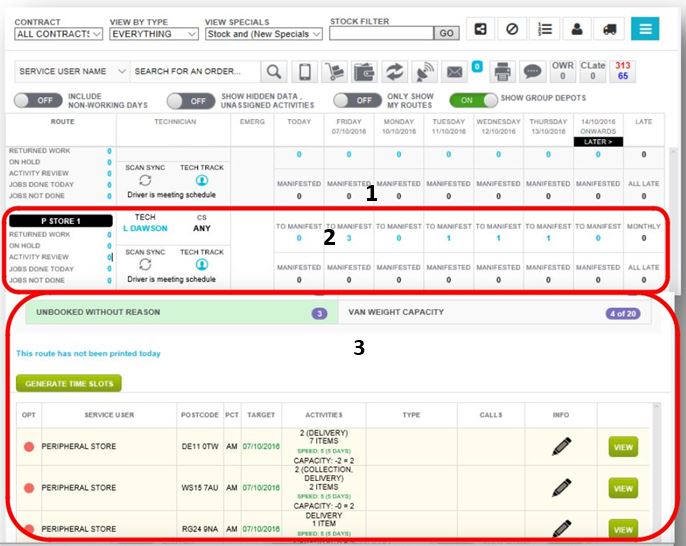
Task: Click Friday To Manifest count 3
Action: [349, 238]
